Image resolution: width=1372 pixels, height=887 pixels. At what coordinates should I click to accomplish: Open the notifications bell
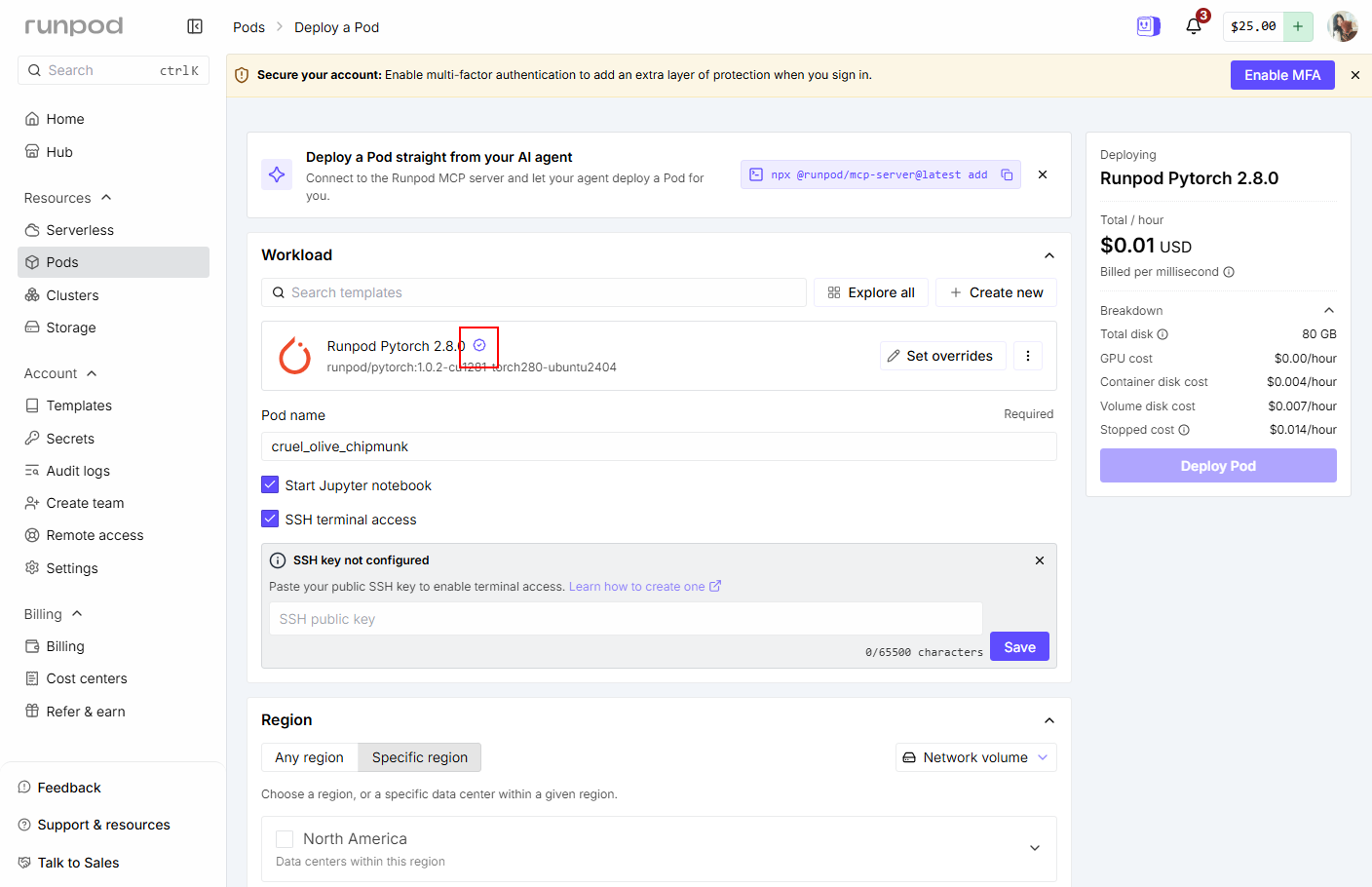tap(1194, 26)
